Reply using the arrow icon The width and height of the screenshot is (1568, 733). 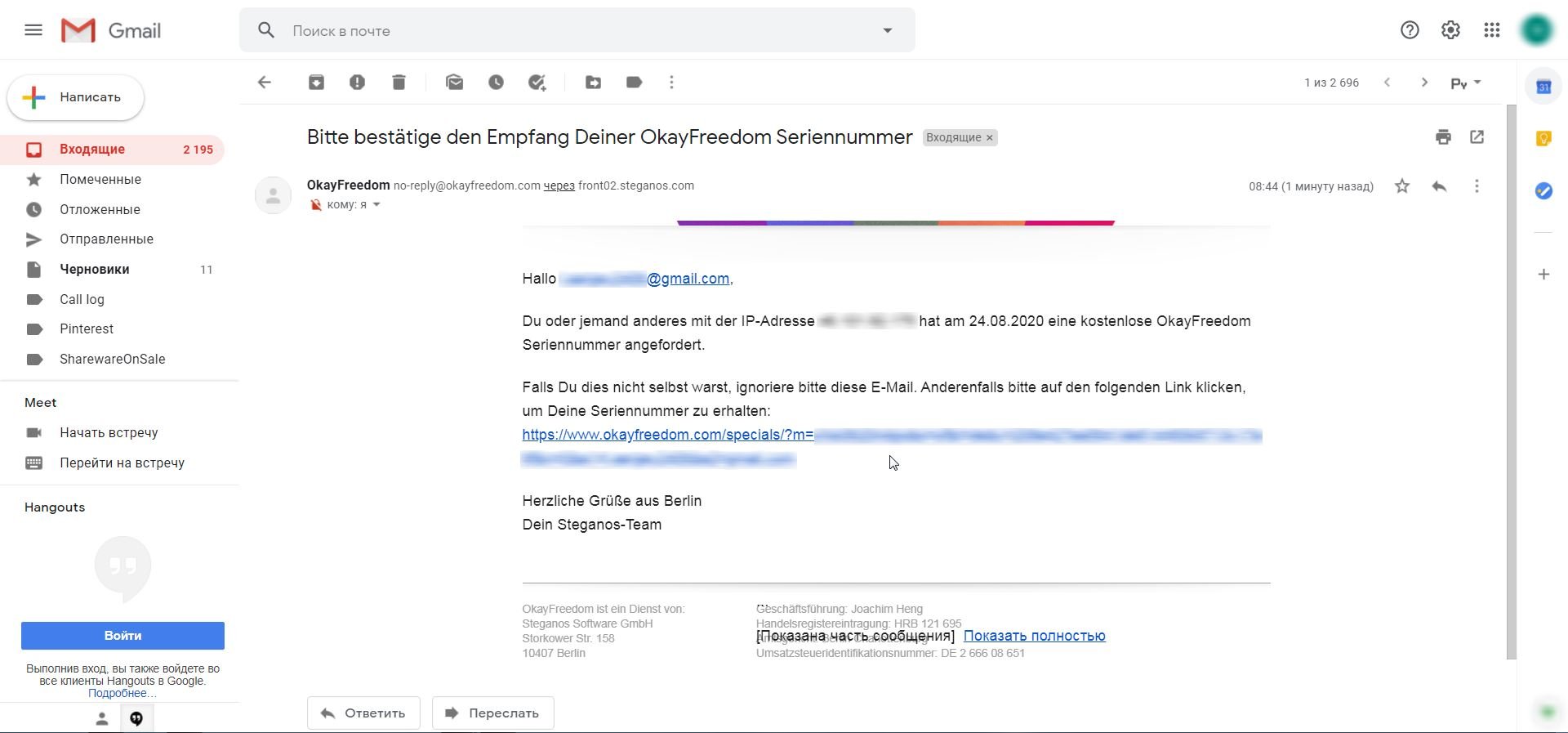point(1439,186)
